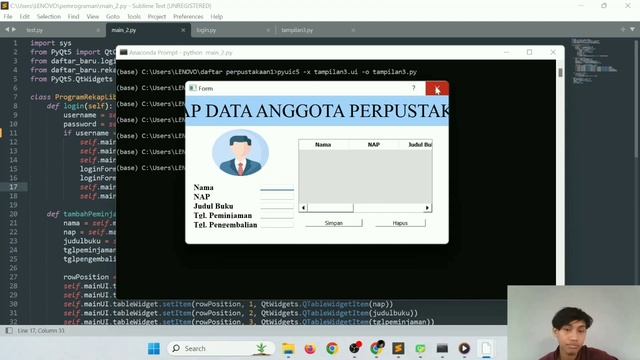This screenshot has width=640, height=360.
Task: Minimize the Anaconda Prompt window
Action: 507,52
